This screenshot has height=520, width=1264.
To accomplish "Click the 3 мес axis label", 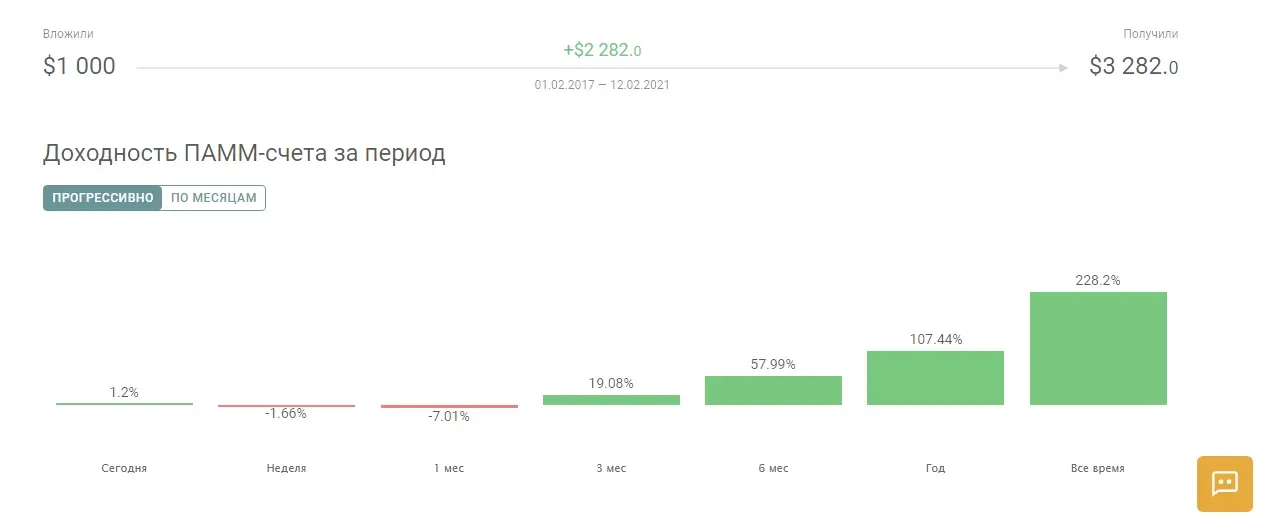I will click(611, 468).
